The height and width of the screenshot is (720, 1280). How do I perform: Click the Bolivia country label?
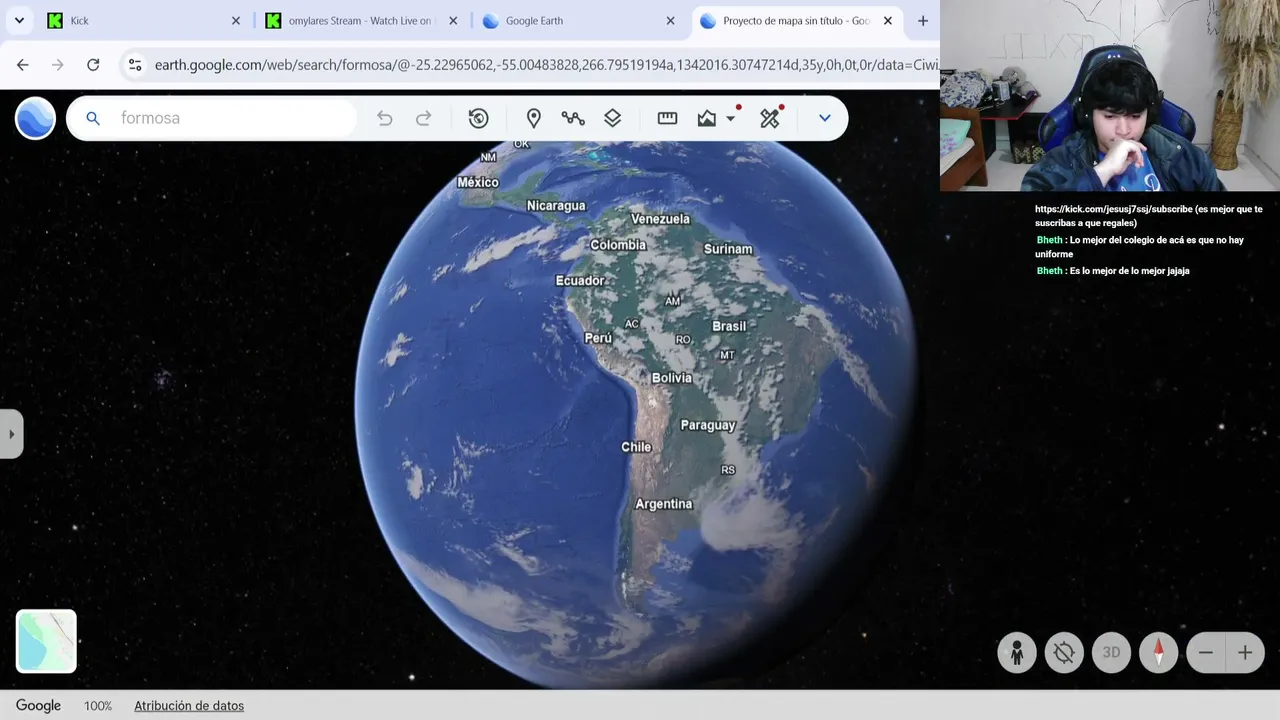[672, 378]
